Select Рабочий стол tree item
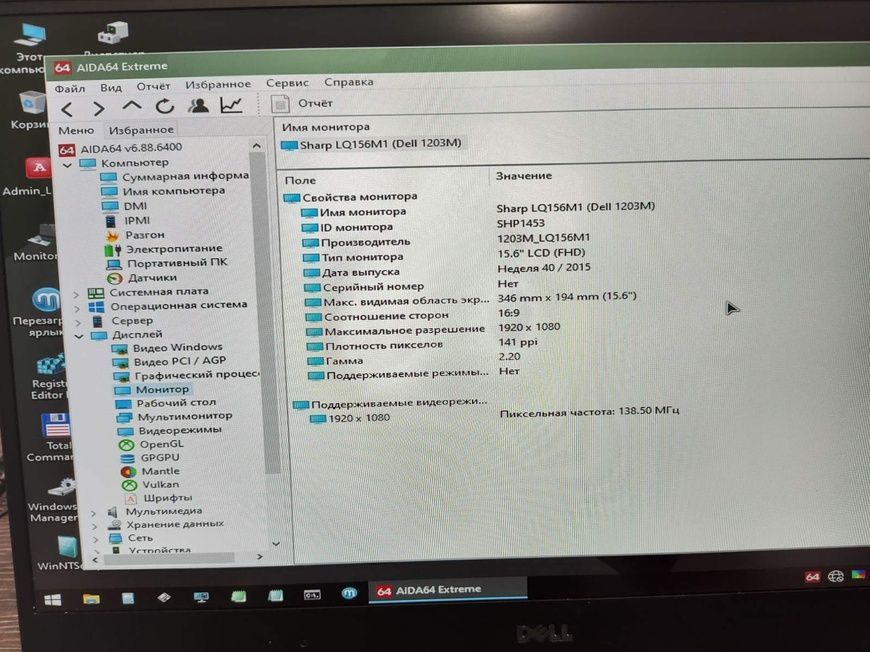 coord(176,403)
